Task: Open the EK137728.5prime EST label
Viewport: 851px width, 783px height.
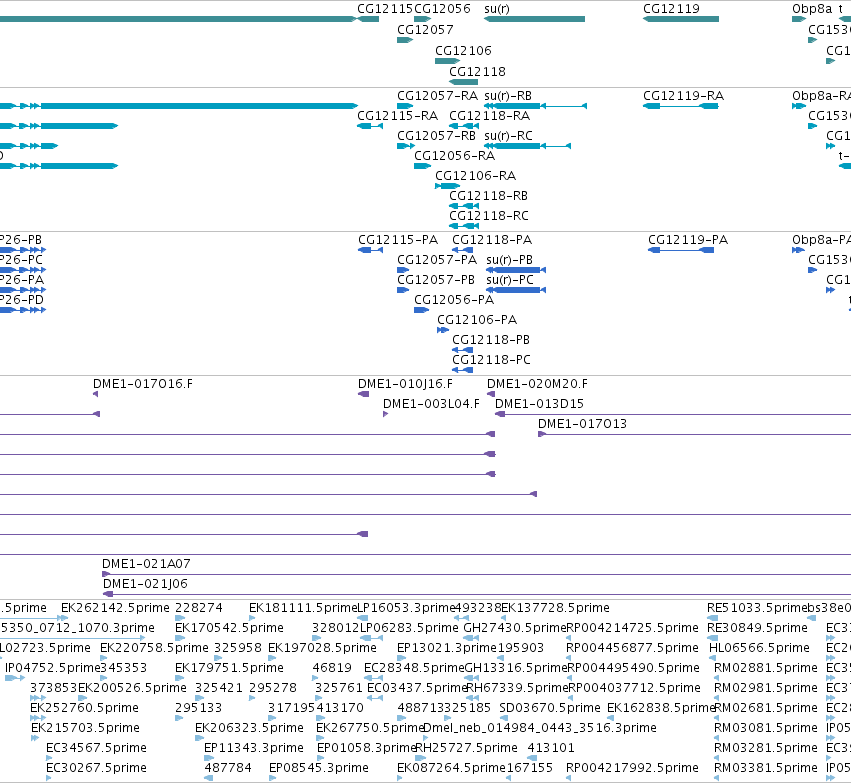Action: (555, 608)
